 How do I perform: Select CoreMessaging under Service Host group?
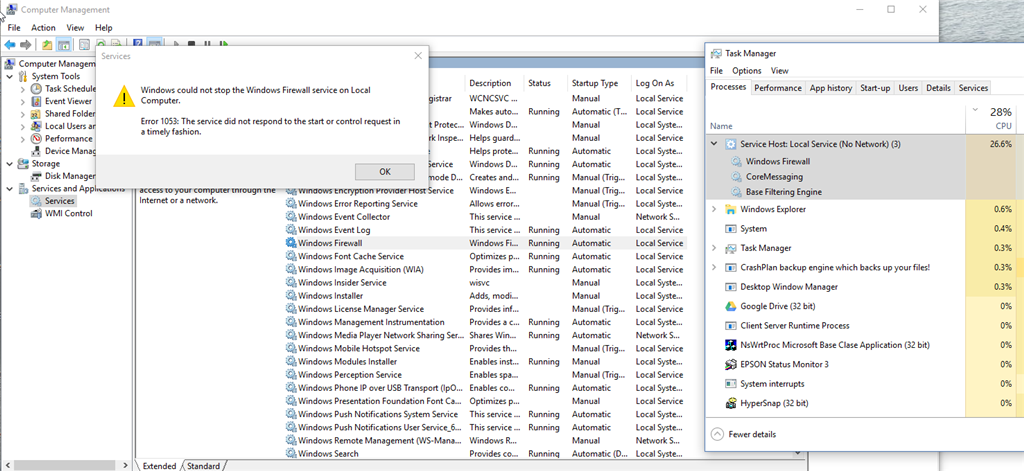tap(774, 176)
